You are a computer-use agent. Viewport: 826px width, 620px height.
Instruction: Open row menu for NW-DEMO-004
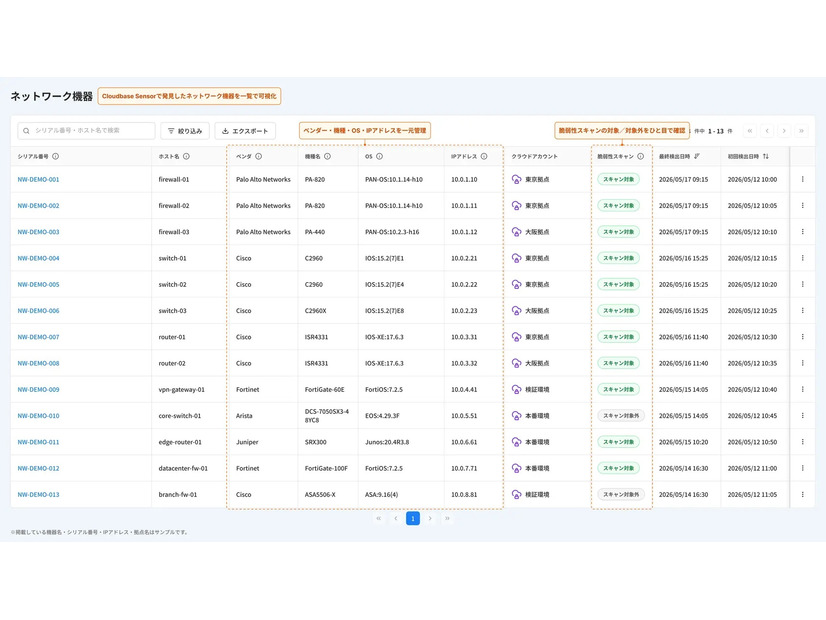802,258
